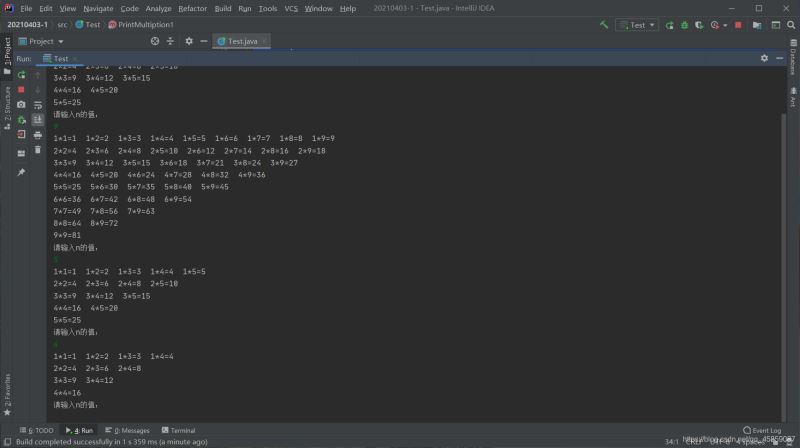This screenshot has width=800, height=448.
Task: Open the Analyze menu
Action: click(158, 8)
